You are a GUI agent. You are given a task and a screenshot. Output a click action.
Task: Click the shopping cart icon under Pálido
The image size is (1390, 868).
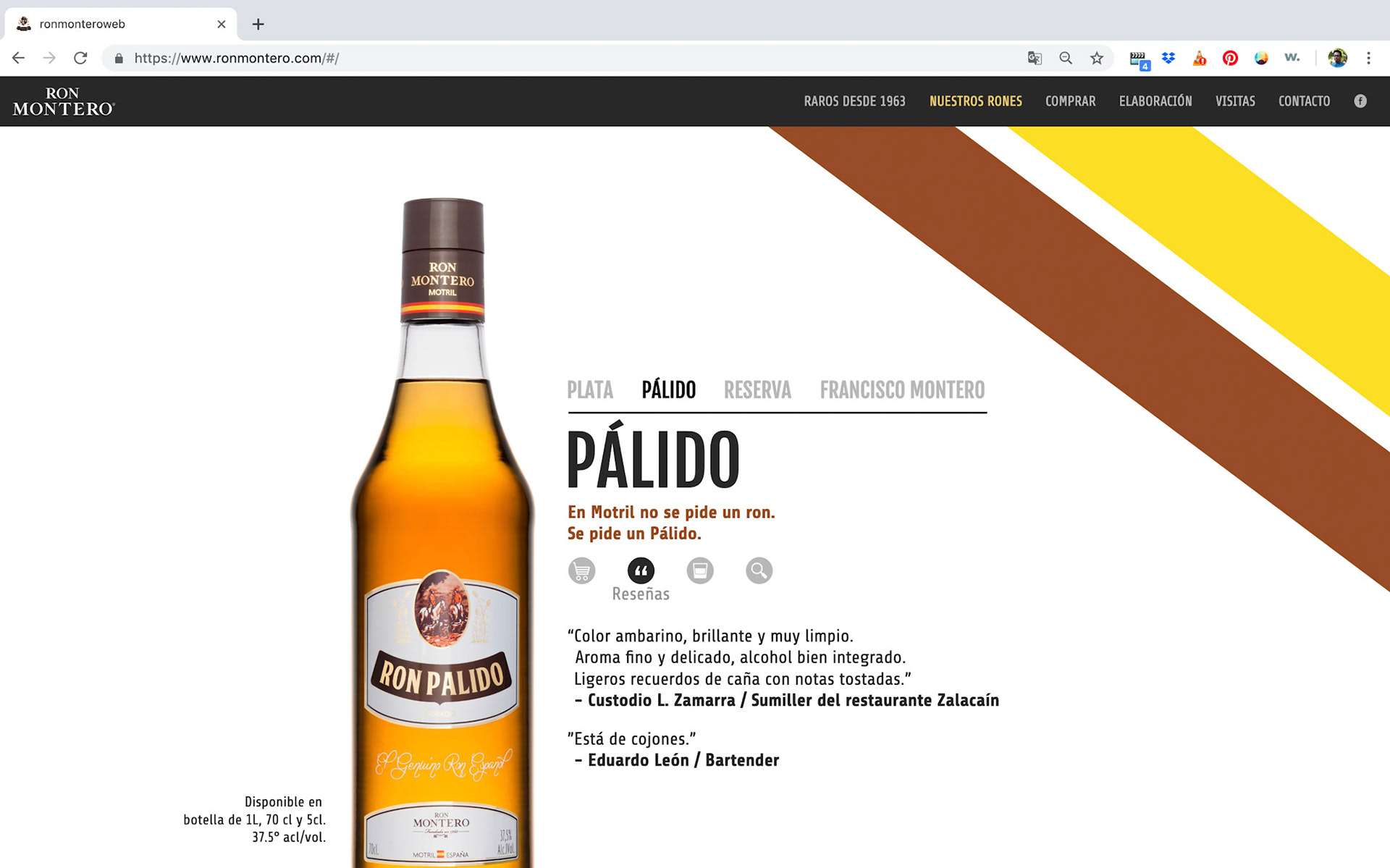pyautogui.click(x=581, y=570)
